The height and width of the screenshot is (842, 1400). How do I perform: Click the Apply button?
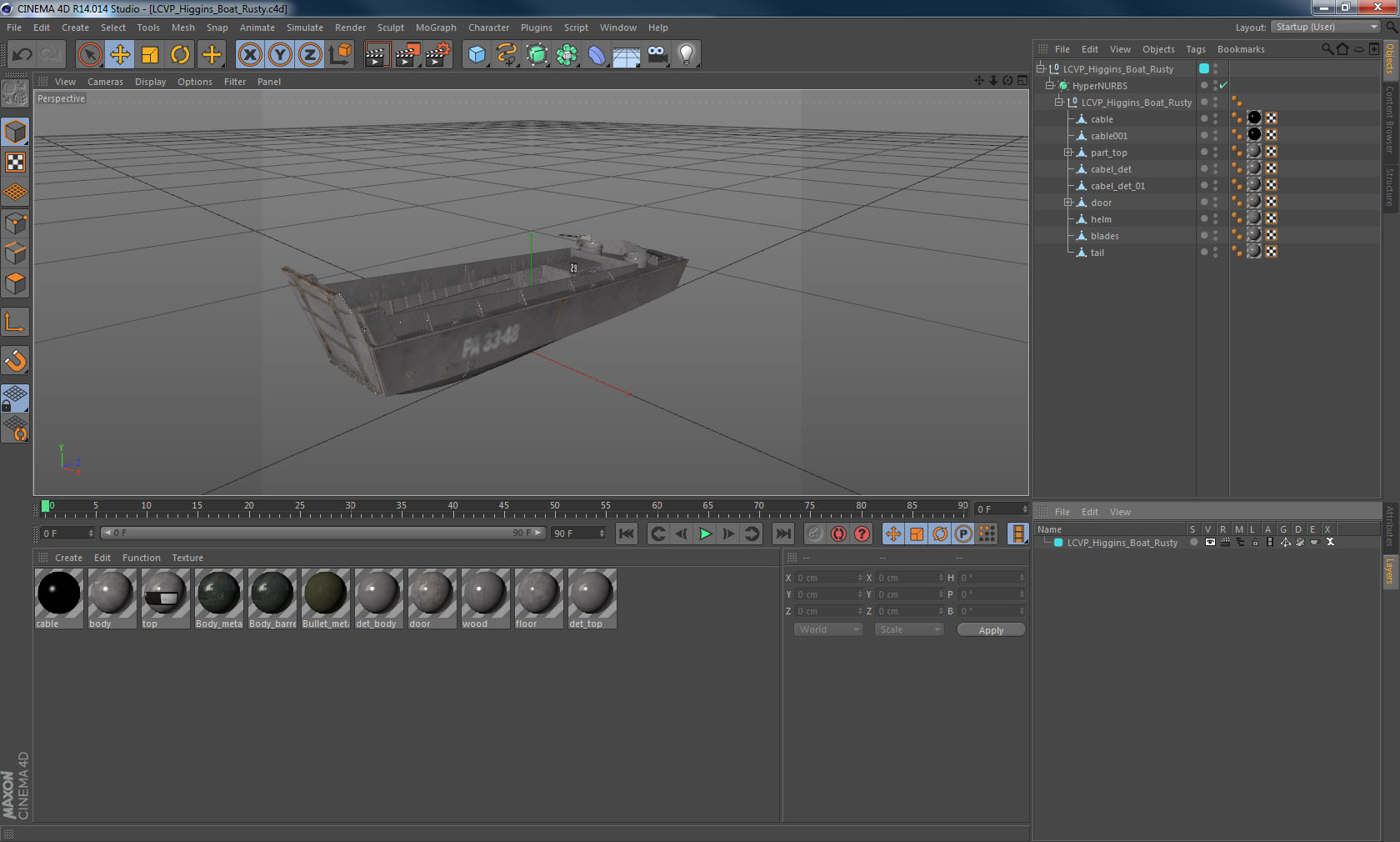coord(991,630)
